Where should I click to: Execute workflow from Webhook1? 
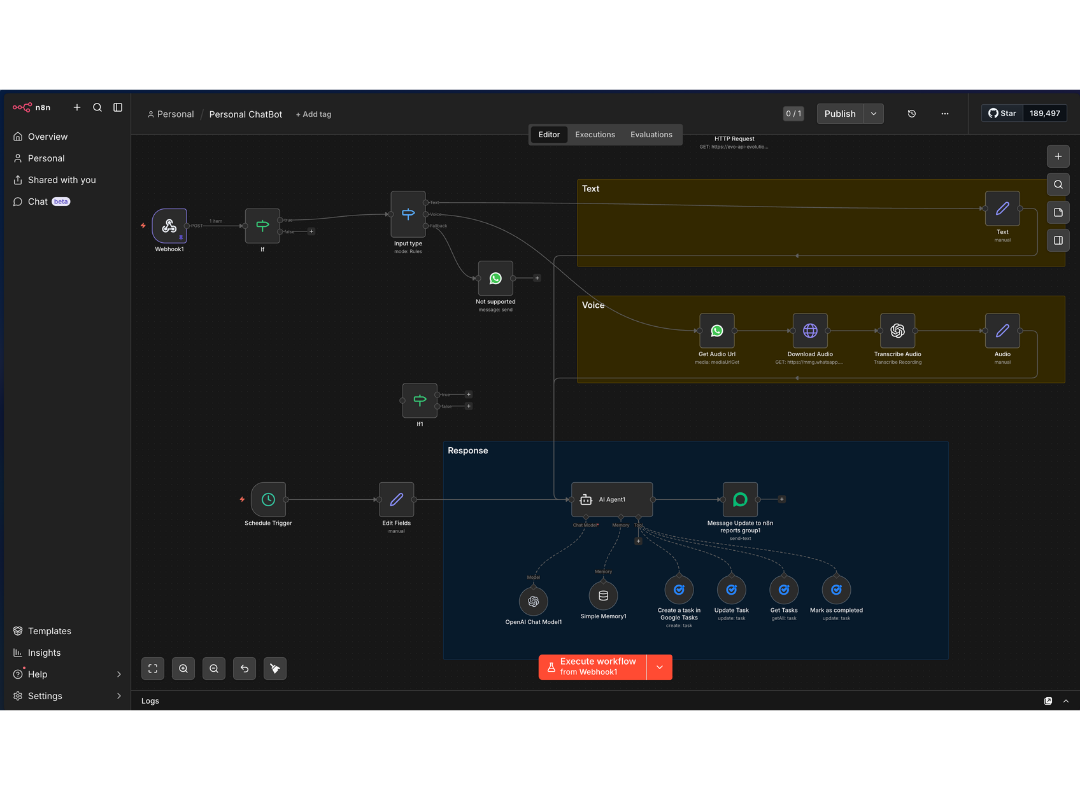tap(592, 667)
